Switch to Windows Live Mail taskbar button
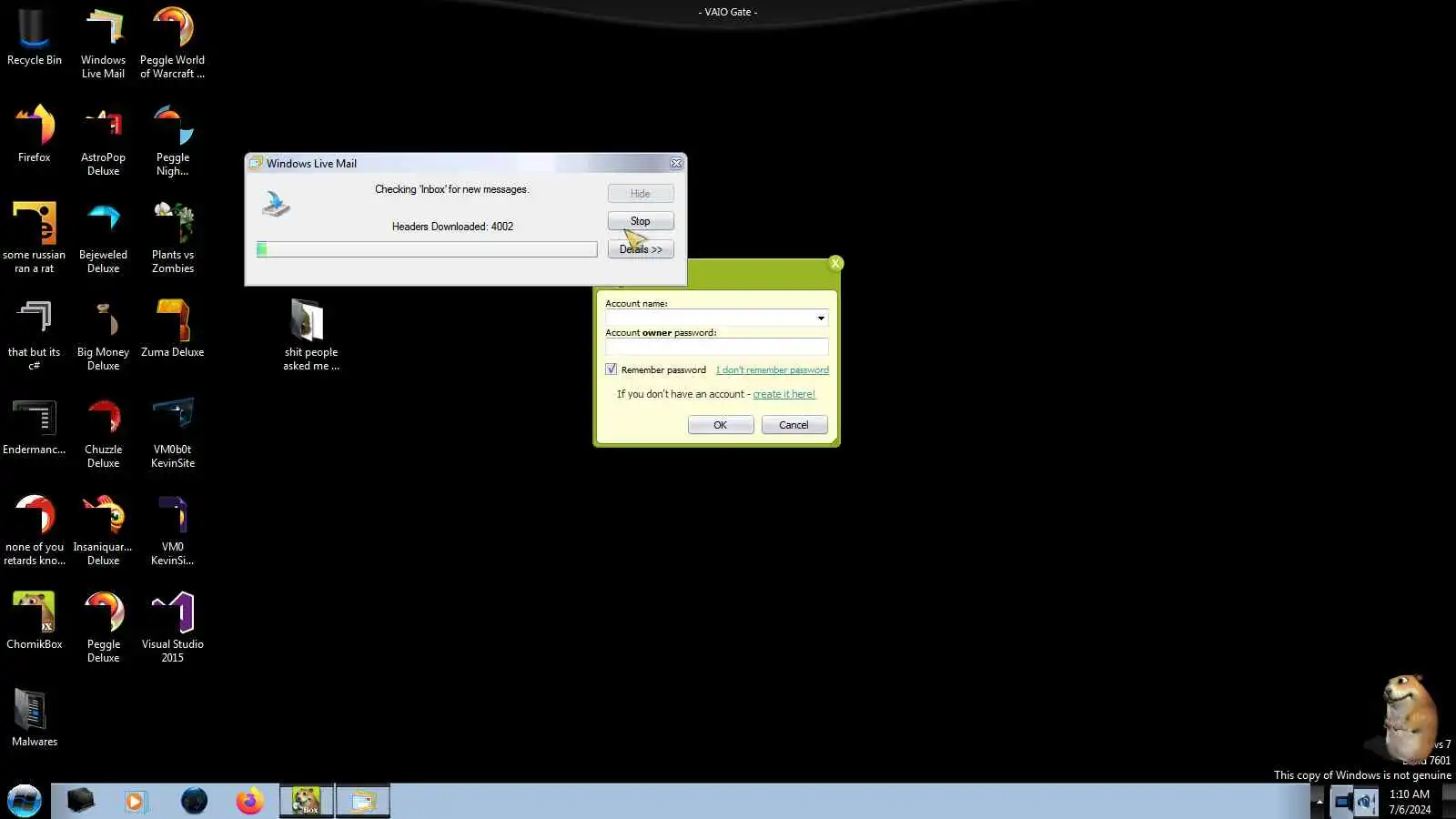This screenshot has height=819, width=1456. tap(363, 801)
